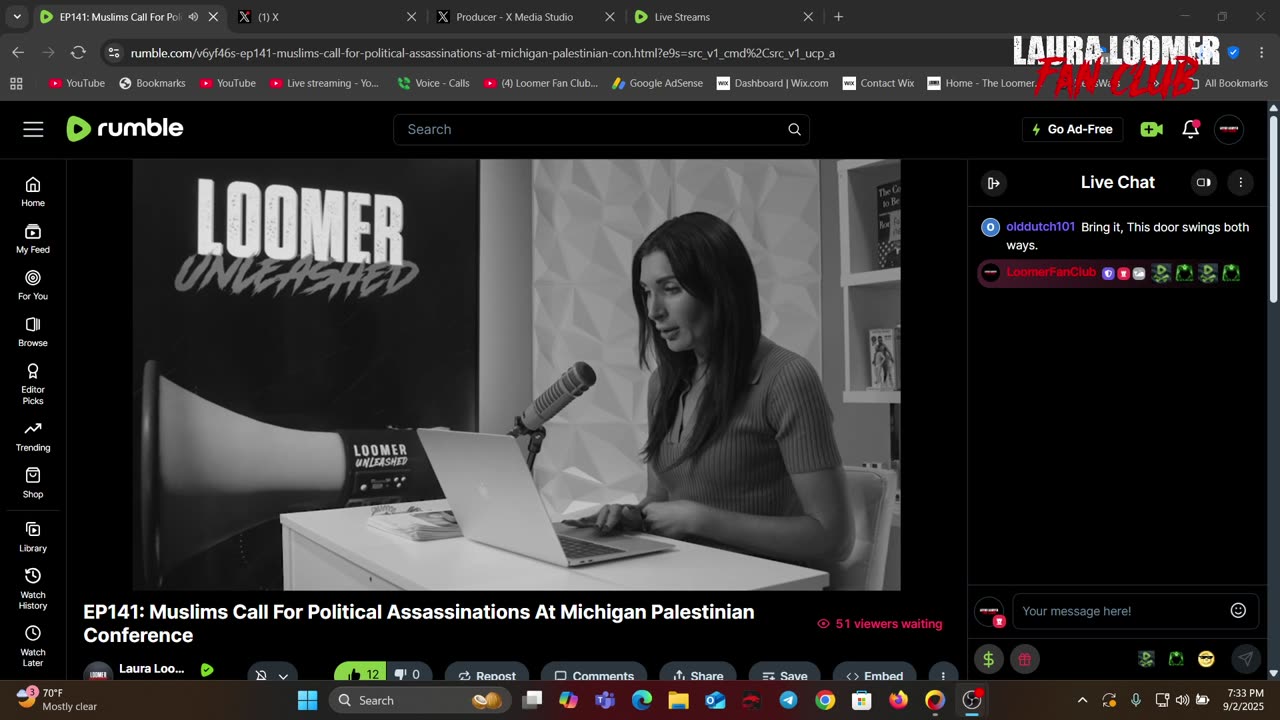The image size is (1280, 720).
Task: Dislike the video with thumbs down
Action: [408, 675]
